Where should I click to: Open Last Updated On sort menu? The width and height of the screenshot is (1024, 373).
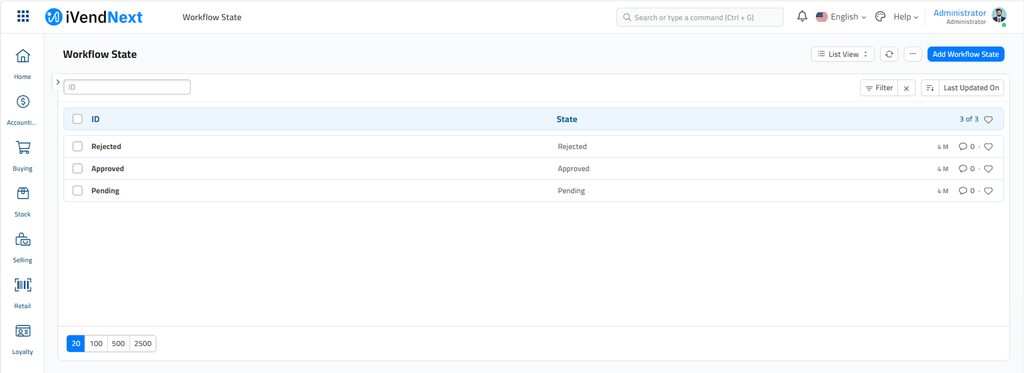coord(971,88)
